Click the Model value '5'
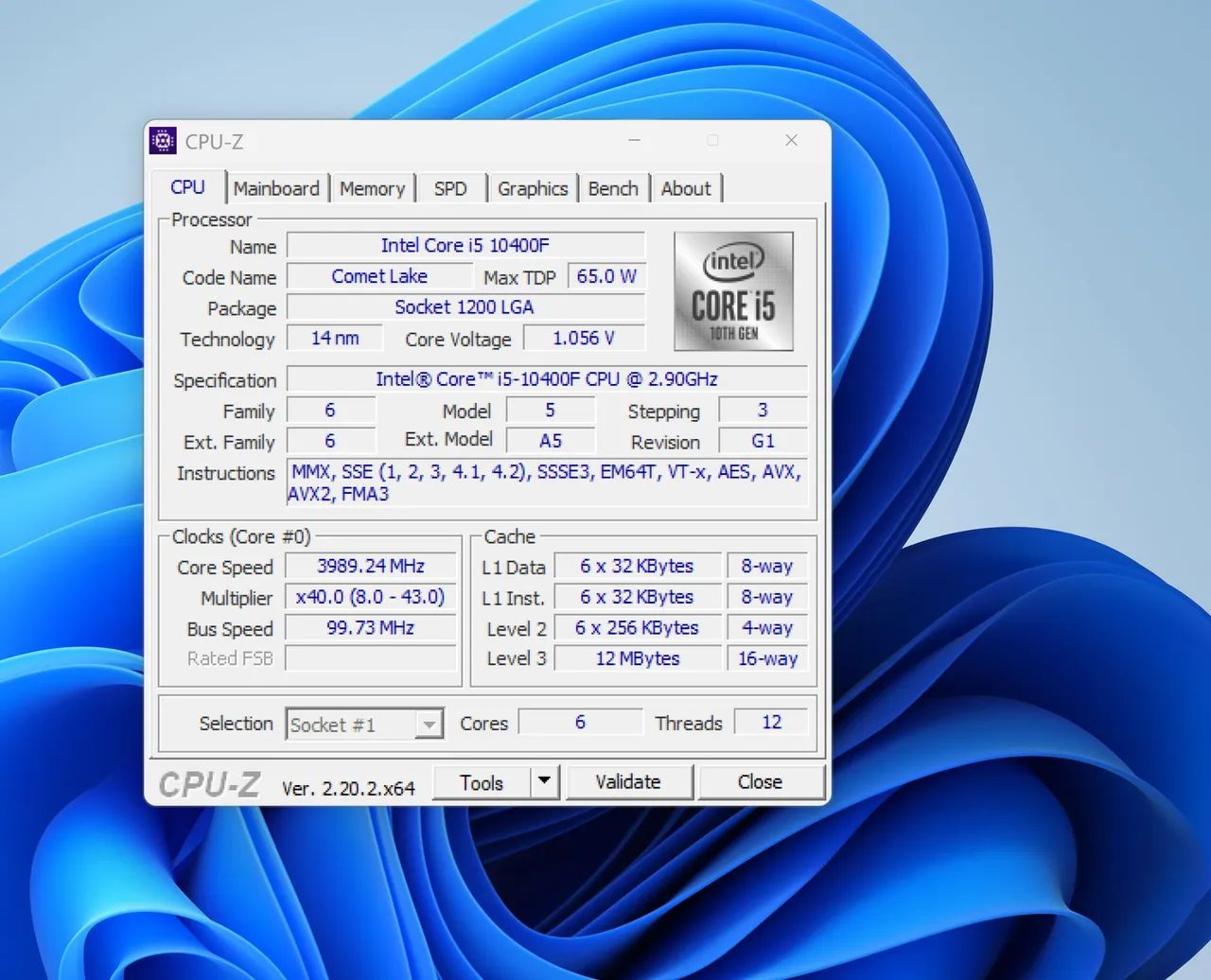Viewport: 1211px width, 980px height. click(x=551, y=411)
